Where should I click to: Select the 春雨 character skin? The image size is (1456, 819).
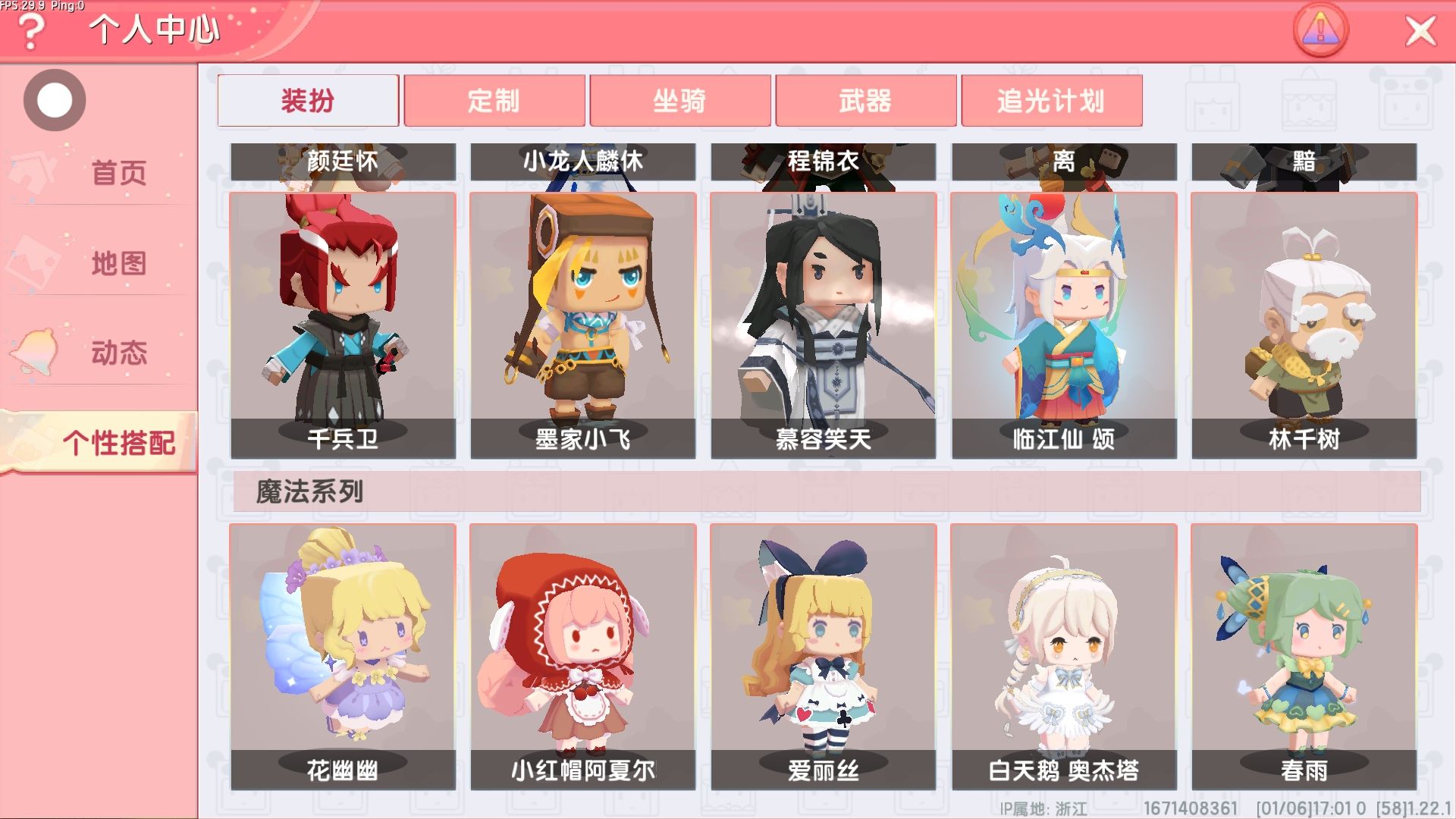(1304, 657)
